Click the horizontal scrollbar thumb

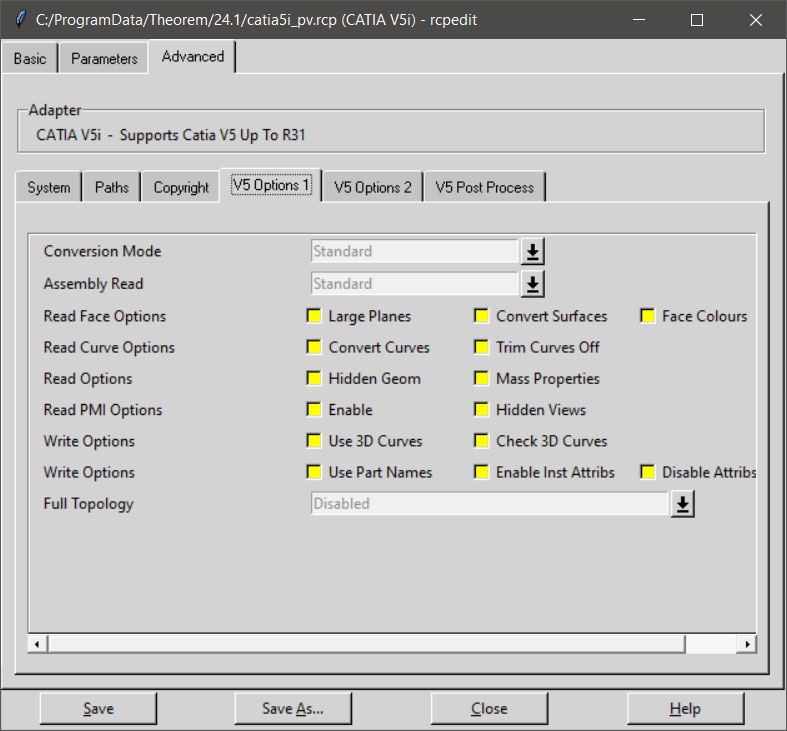point(366,644)
